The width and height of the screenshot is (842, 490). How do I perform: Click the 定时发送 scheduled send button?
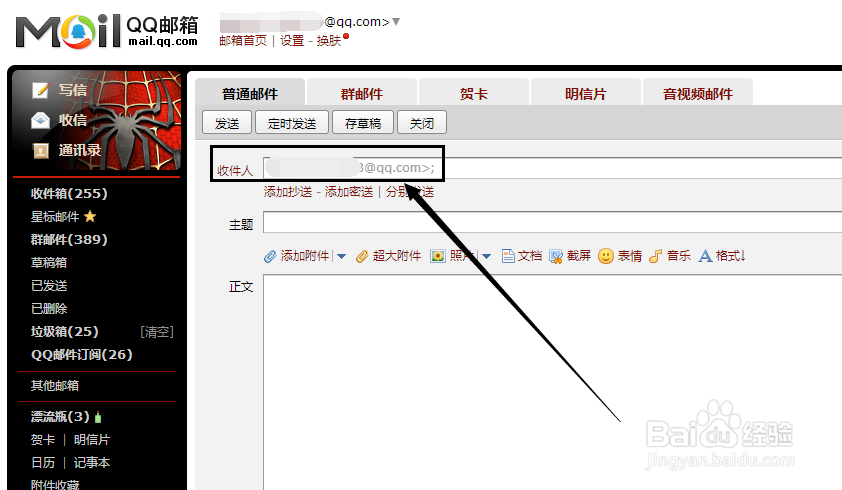click(x=292, y=123)
